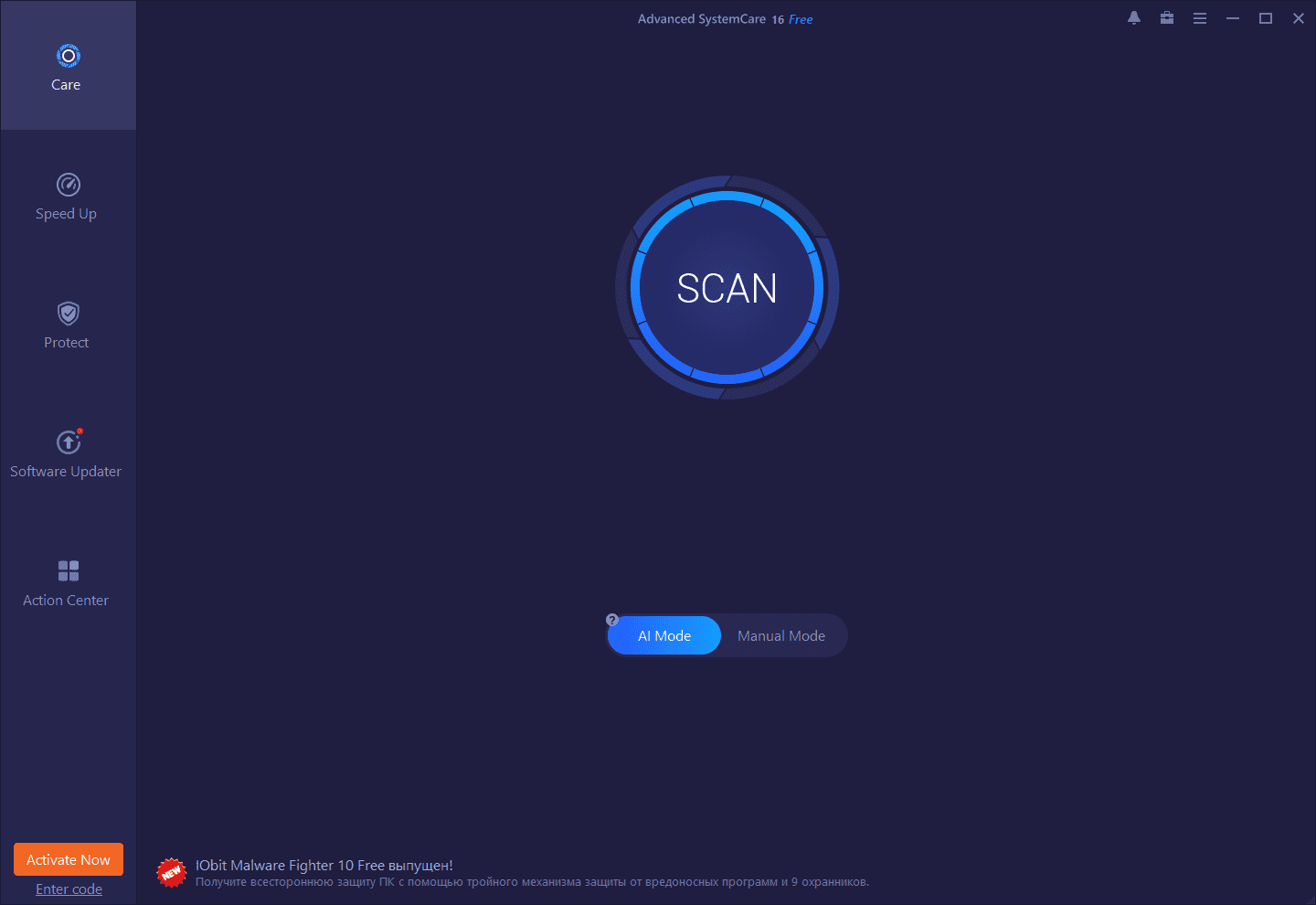This screenshot has width=1316, height=905.
Task: Select the Speed Up tab label
Action: tap(66, 214)
